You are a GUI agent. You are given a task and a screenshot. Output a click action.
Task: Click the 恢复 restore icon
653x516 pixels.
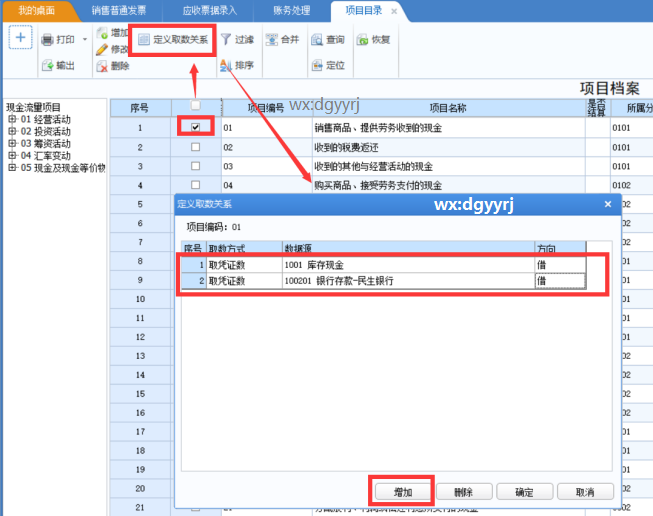[361, 40]
